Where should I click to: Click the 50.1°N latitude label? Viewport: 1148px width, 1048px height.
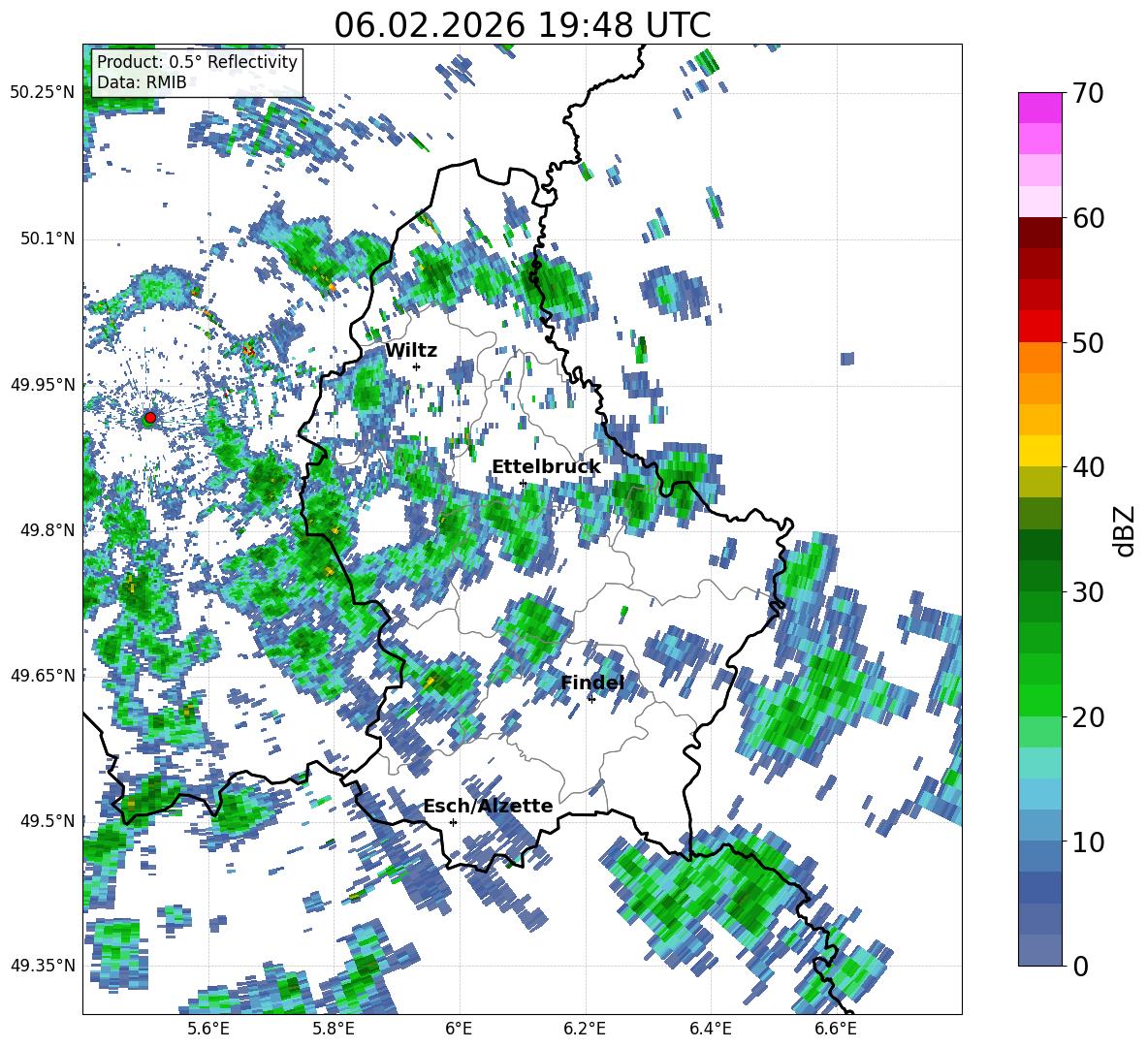click(47, 238)
